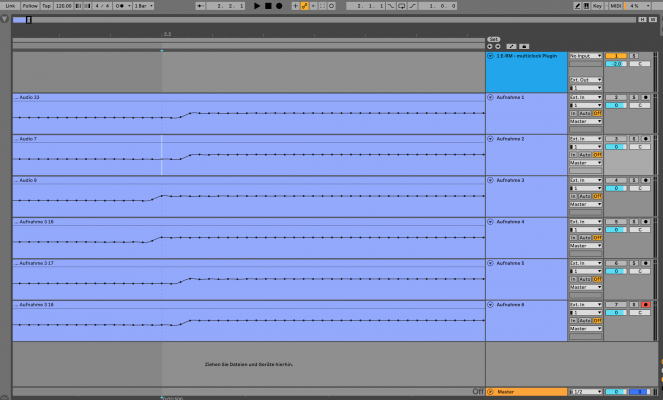Stop playback with the Stop button
663x400 pixels.
[x=268, y=6]
